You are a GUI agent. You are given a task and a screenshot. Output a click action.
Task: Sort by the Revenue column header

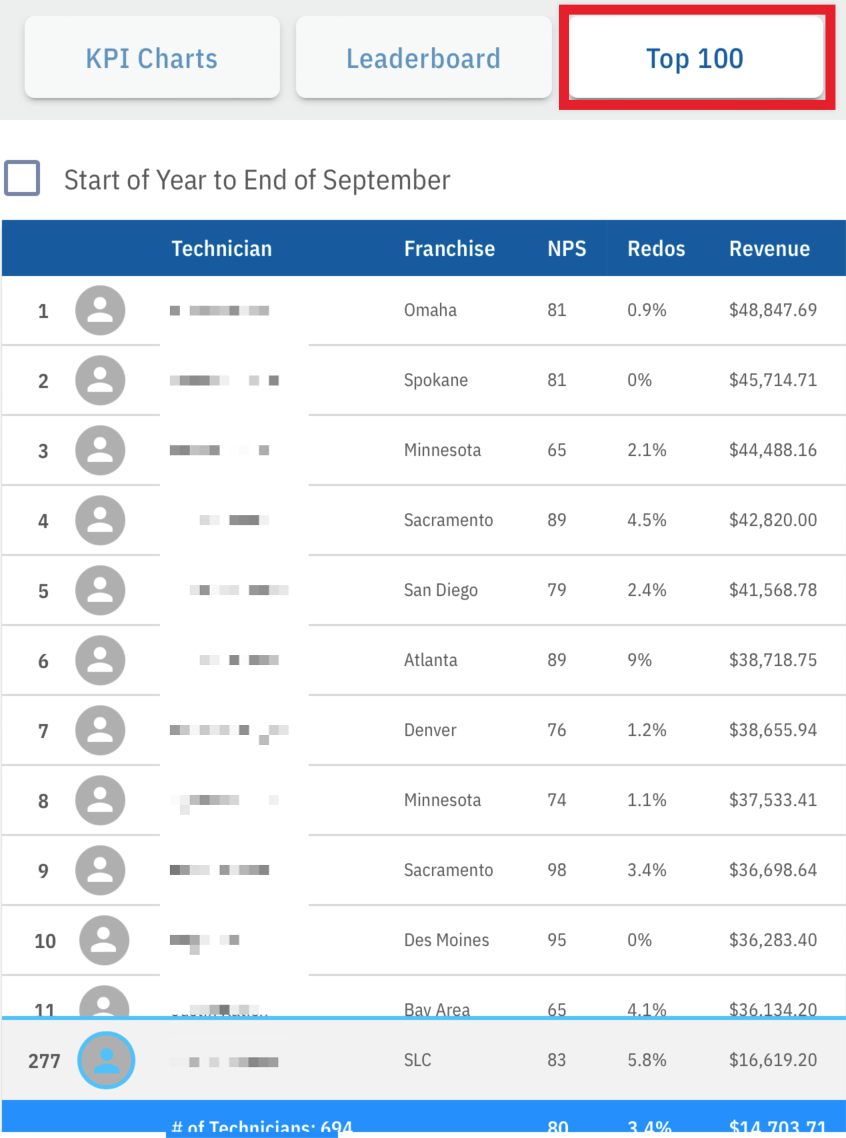click(769, 249)
